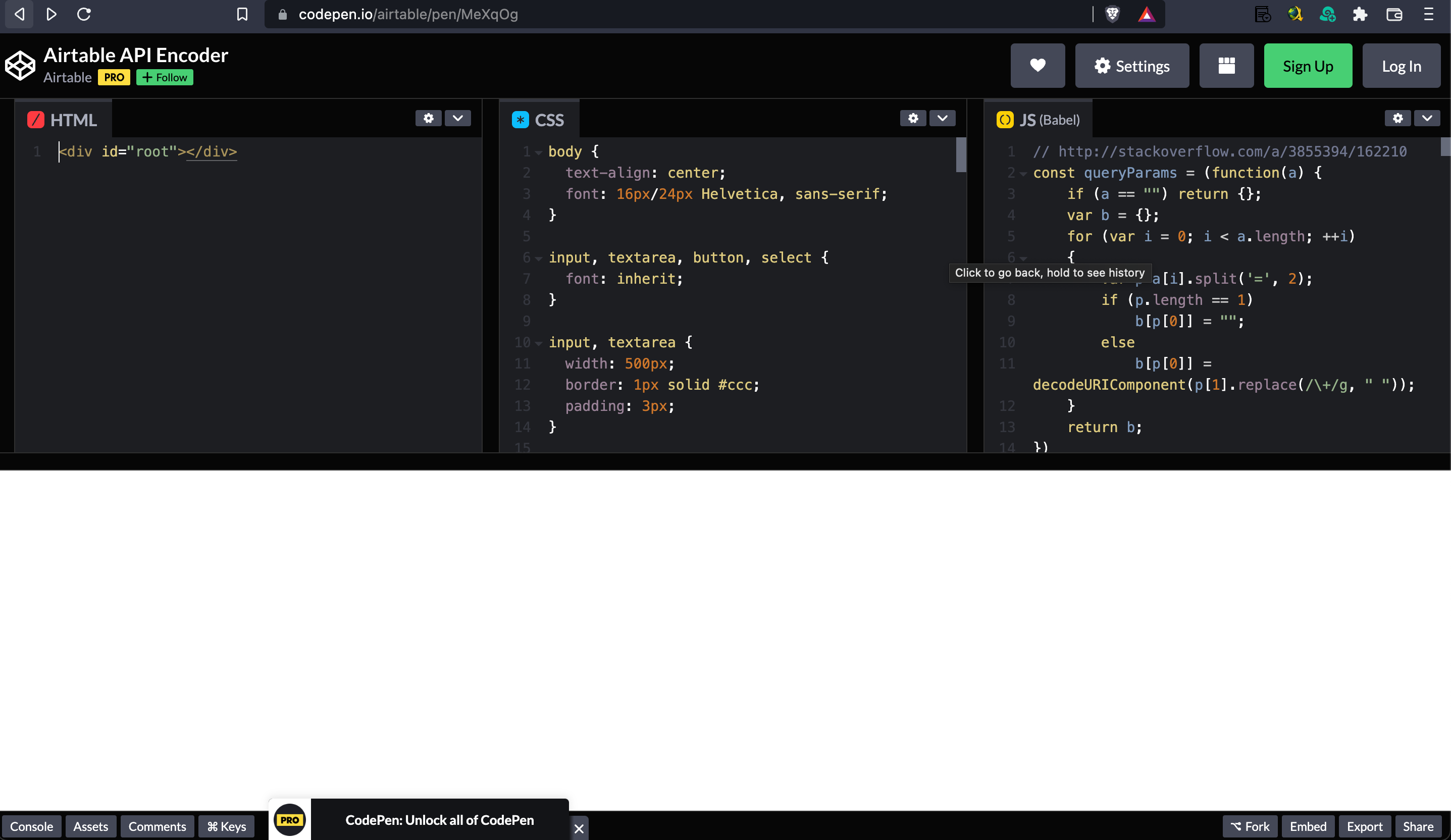Fold CSS rule at line 6
This screenshot has width=1451, height=840.
(539, 258)
